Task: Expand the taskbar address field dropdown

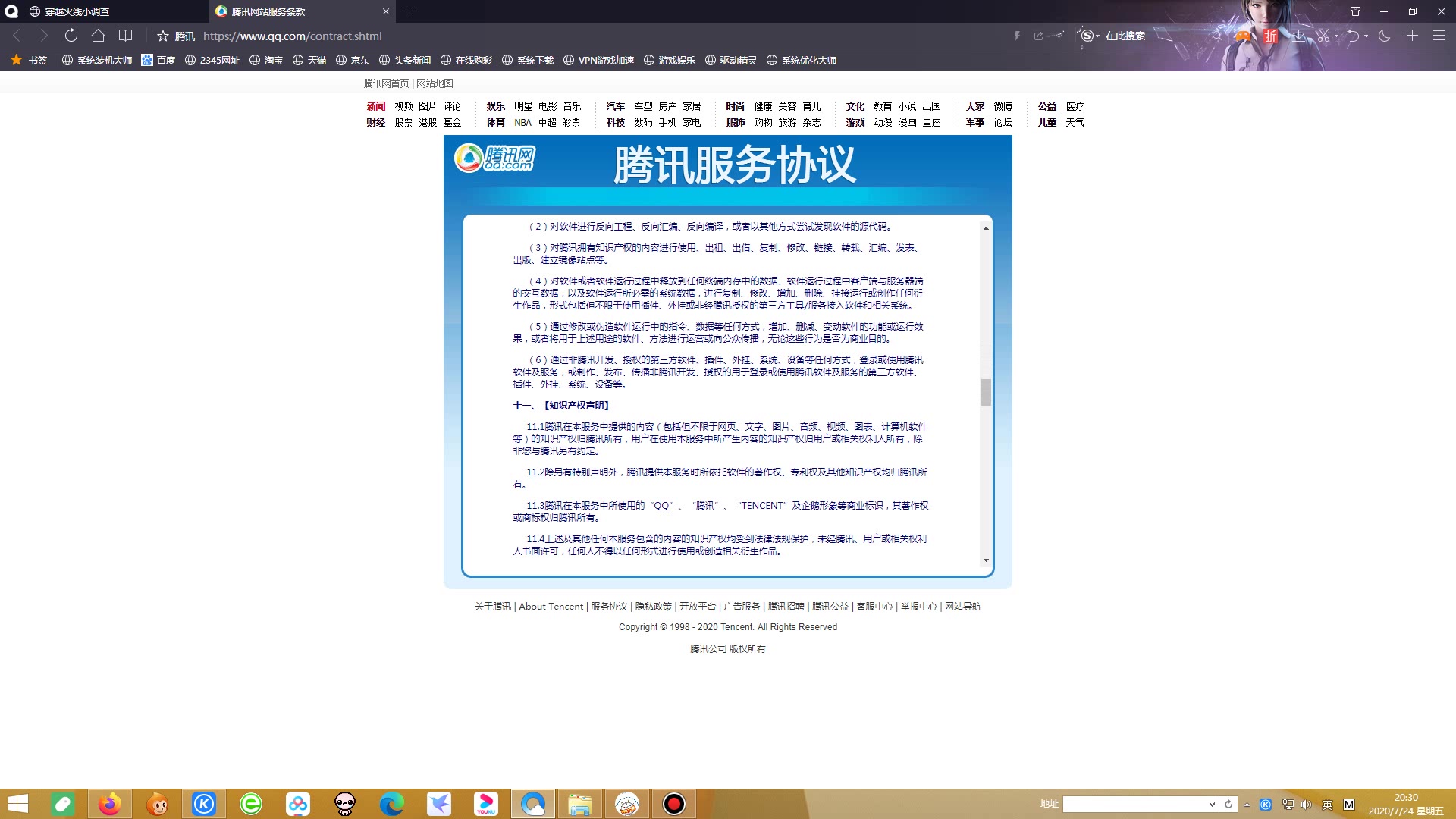Action: pos(1211,805)
